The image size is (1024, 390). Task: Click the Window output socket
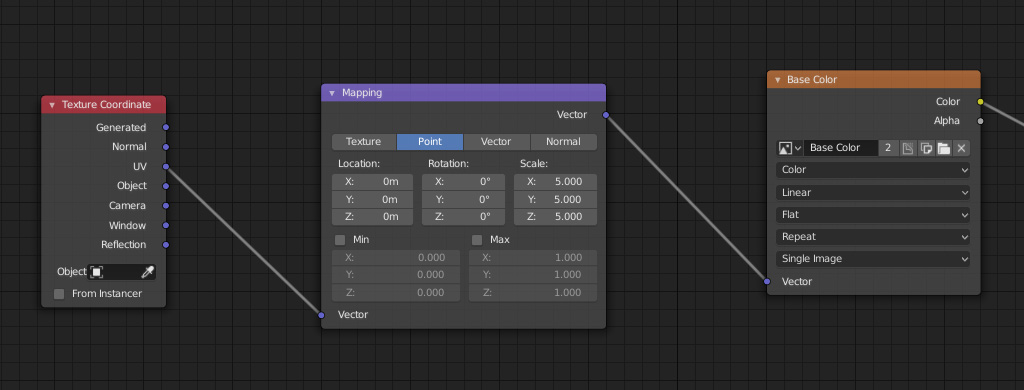click(x=166, y=225)
